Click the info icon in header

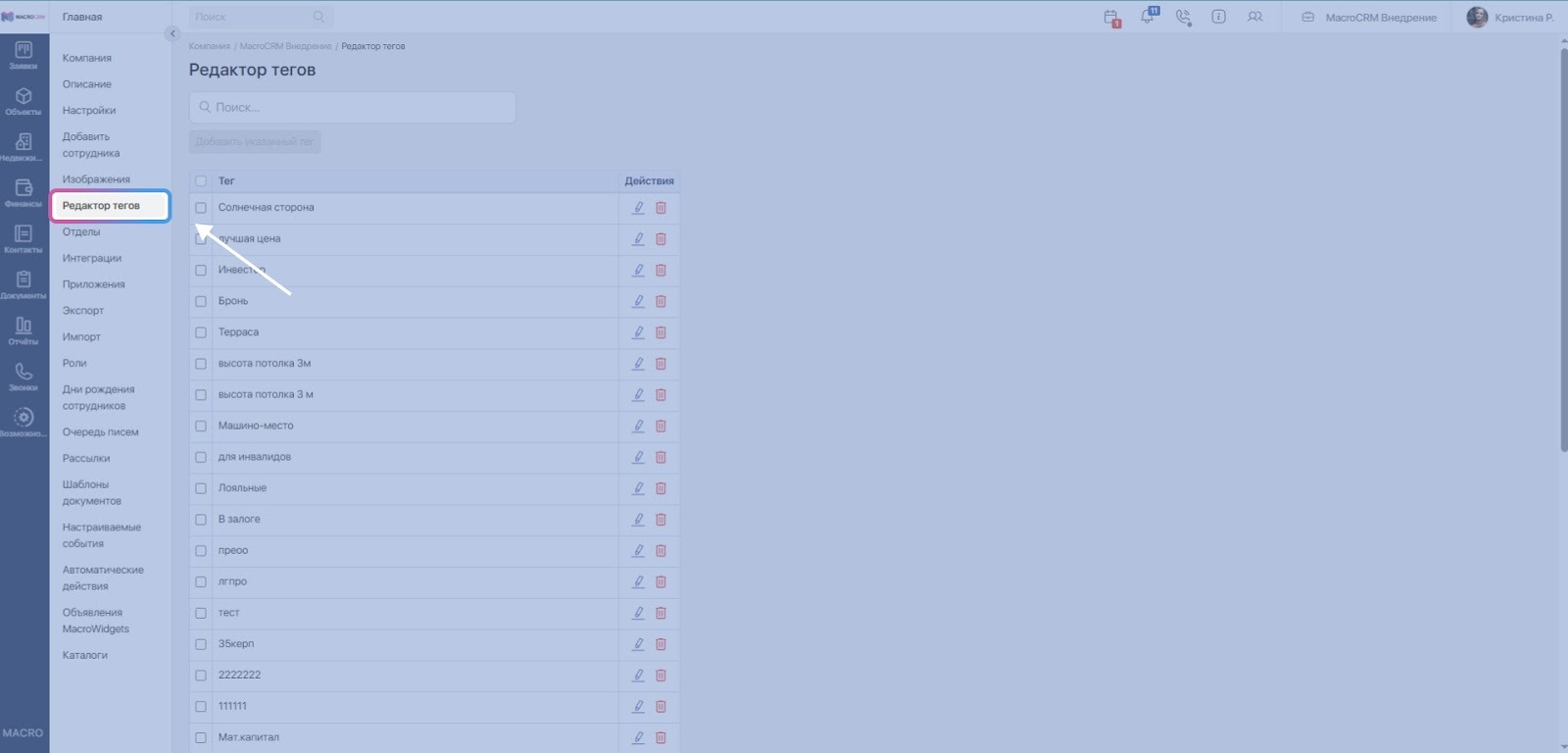1218,17
